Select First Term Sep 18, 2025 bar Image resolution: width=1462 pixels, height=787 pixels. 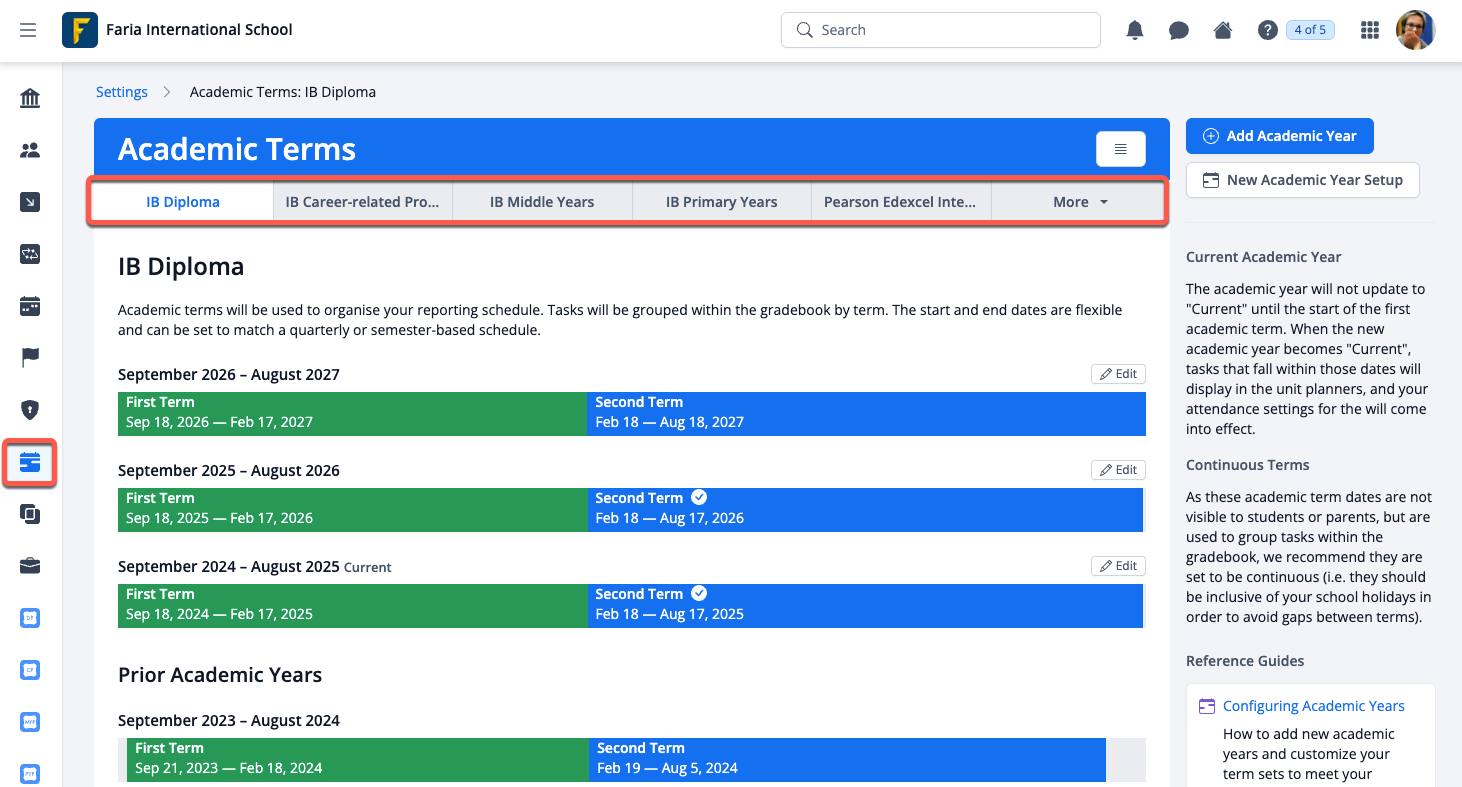pyautogui.click(x=352, y=508)
